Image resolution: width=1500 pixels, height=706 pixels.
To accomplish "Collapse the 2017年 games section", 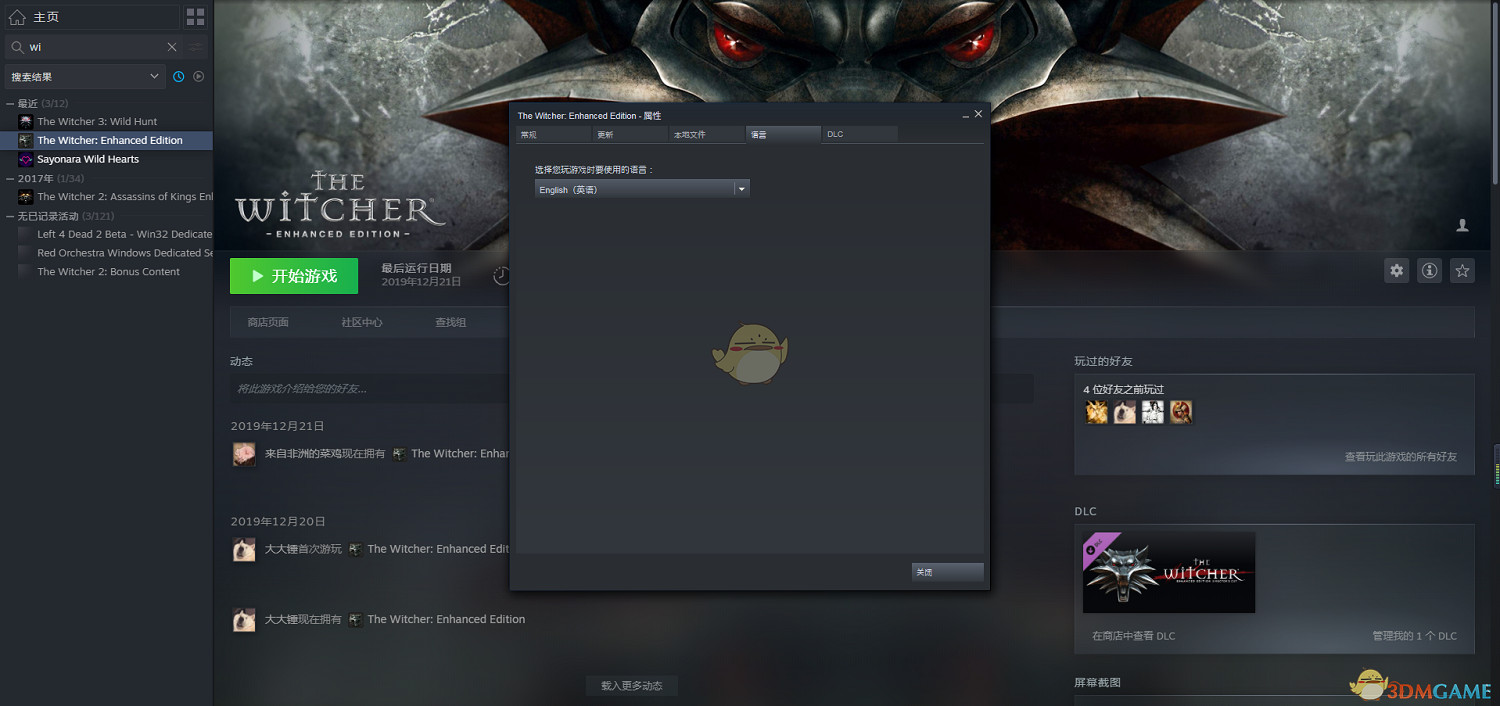I will 10,178.
